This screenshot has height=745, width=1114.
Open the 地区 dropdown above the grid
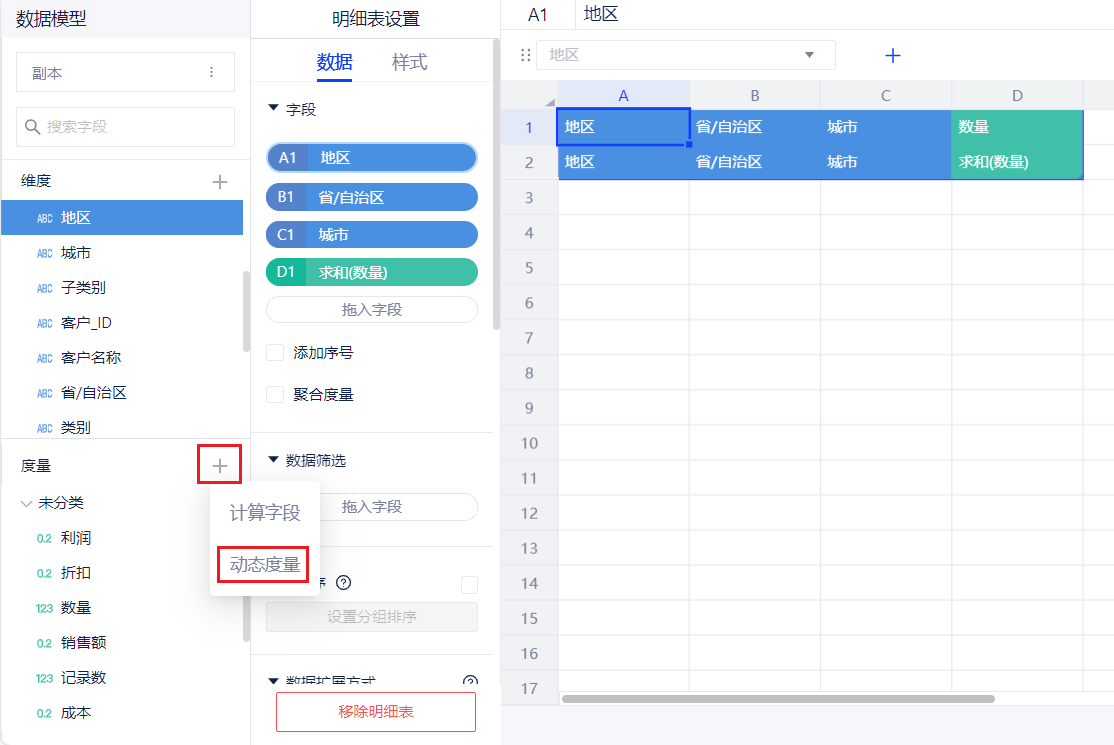[x=686, y=55]
